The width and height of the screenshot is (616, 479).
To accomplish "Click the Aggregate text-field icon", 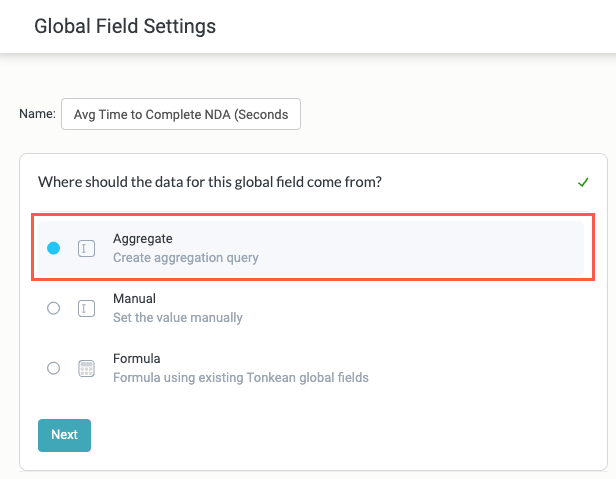I will click(86, 249).
